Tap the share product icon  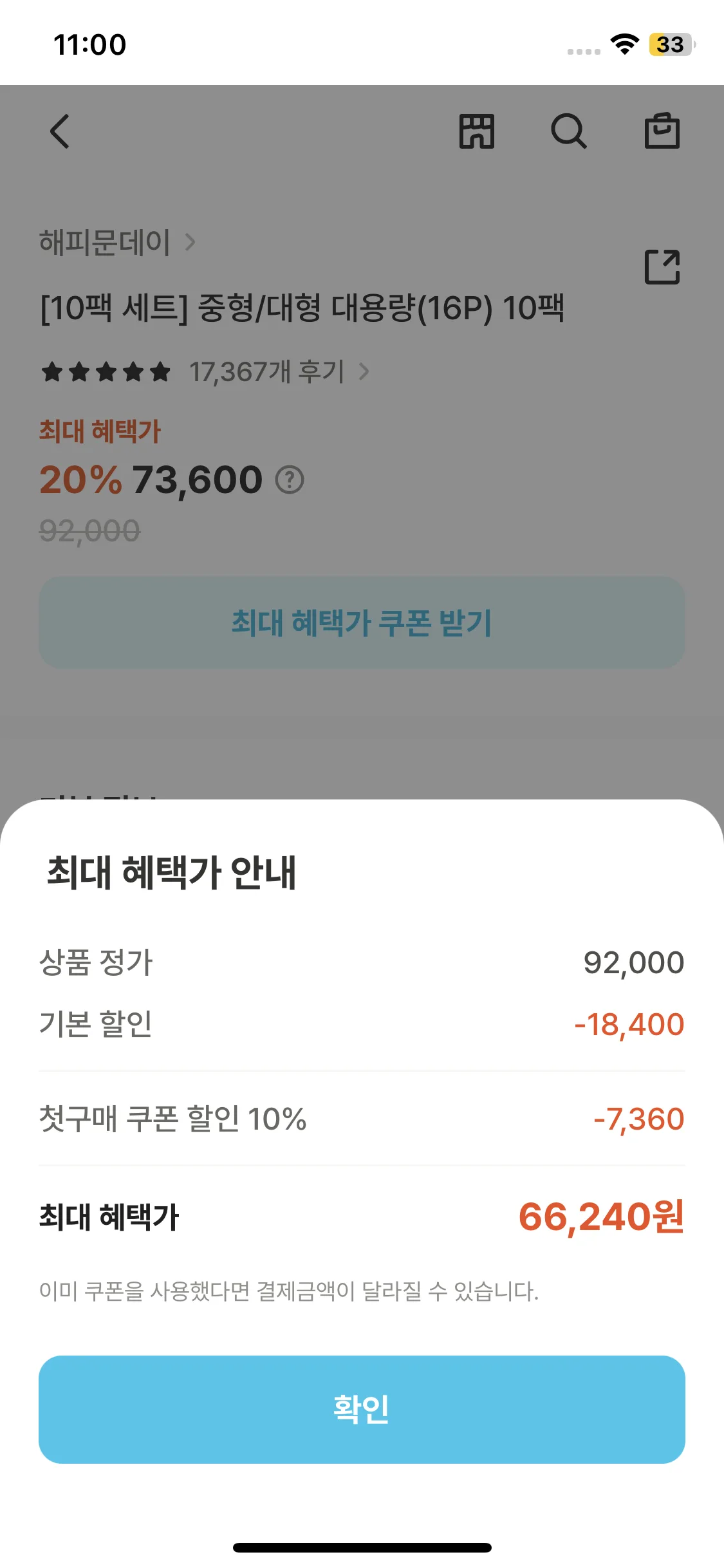coord(662,266)
